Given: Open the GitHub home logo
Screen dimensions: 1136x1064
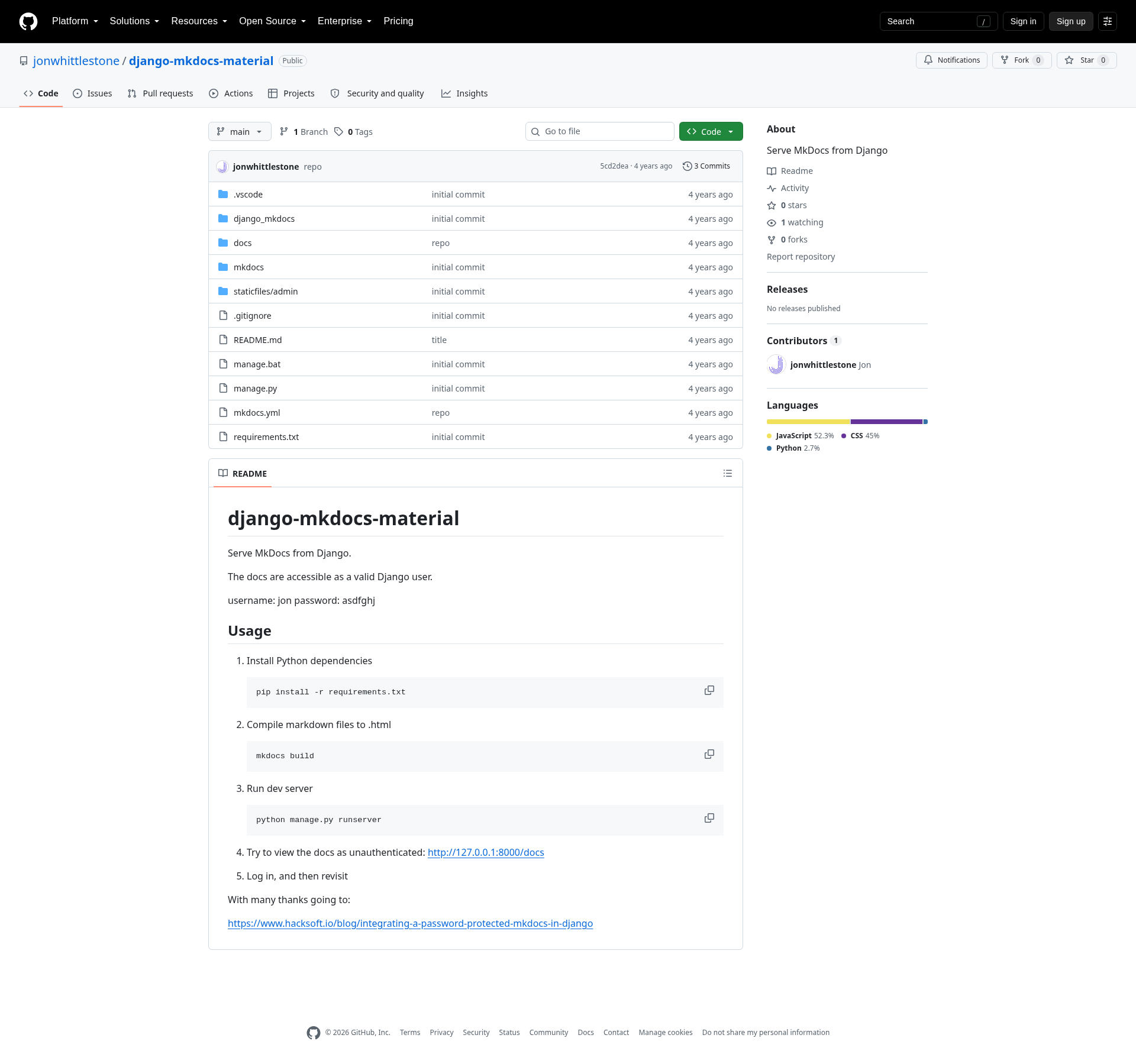Looking at the screenshot, I should coord(28,21).
